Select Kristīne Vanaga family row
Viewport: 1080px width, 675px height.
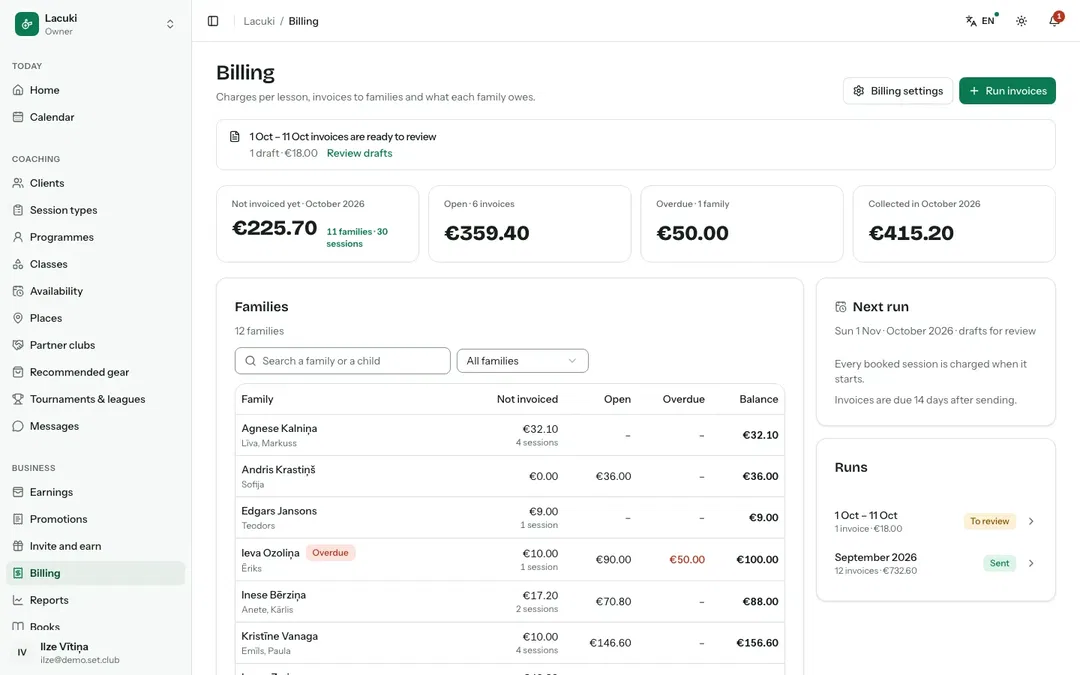[510, 643]
